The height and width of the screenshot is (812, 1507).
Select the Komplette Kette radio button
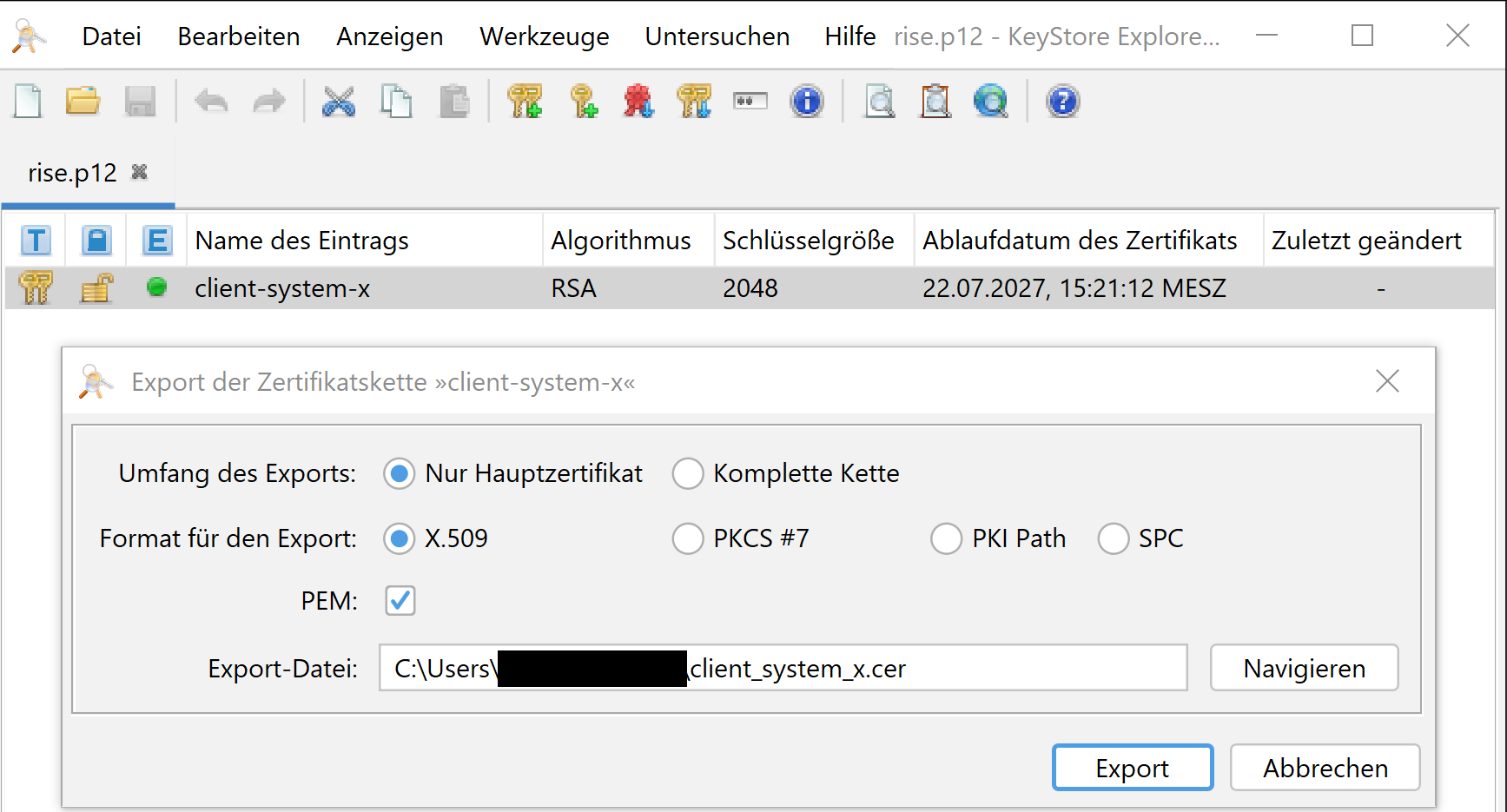click(x=688, y=474)
